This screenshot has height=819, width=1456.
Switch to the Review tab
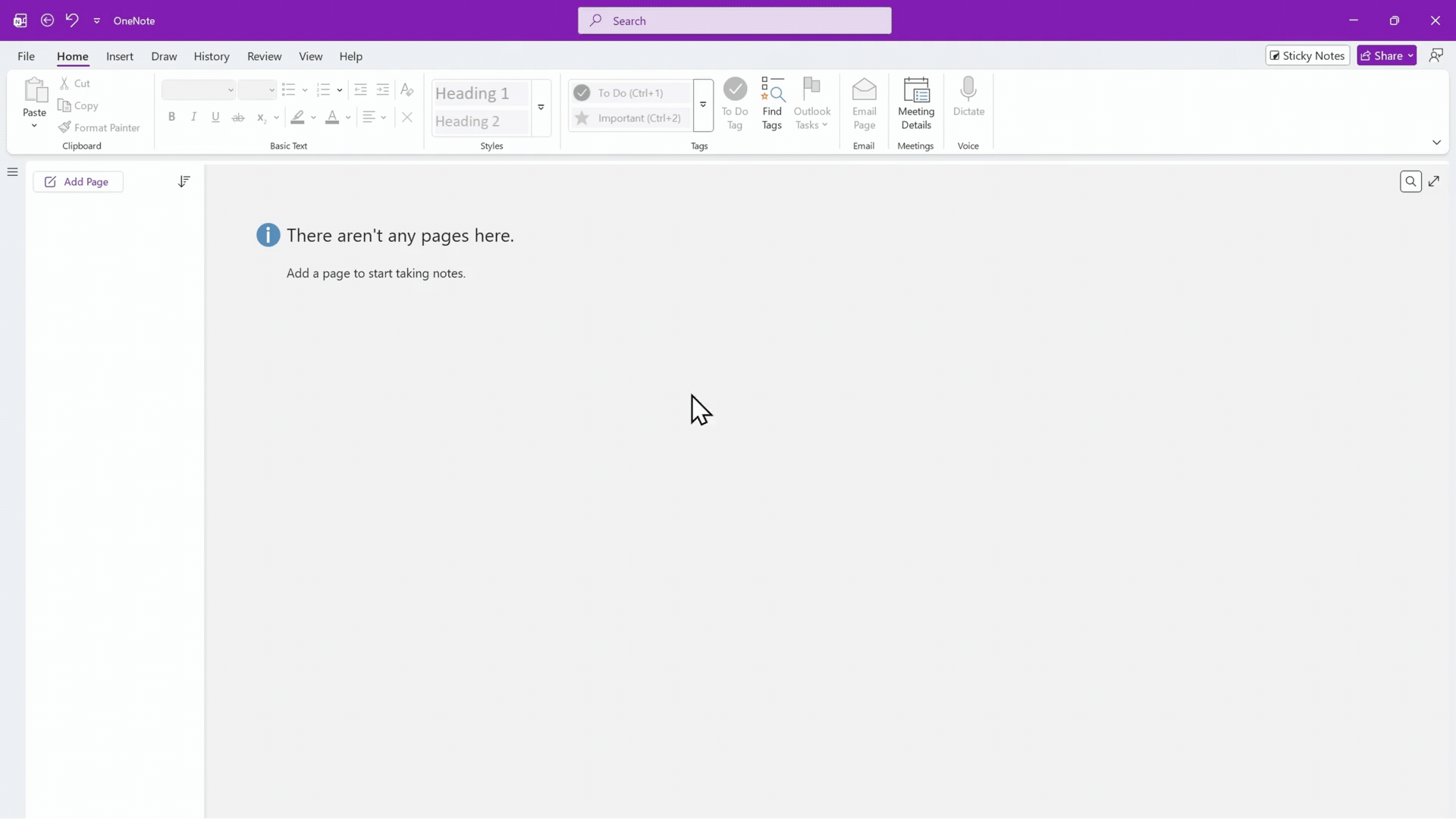264,56
